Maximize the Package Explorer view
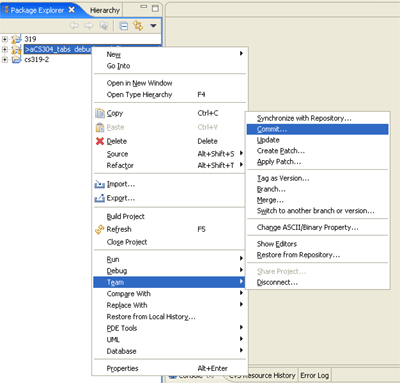 click(155, 8)
